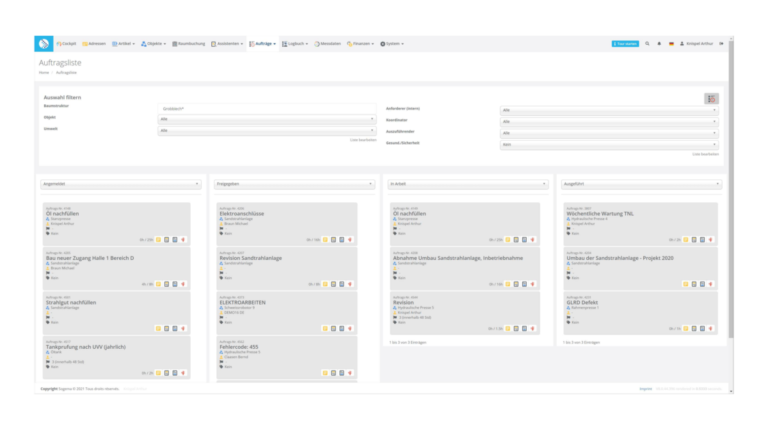
Task: Click the Baumstruktur input field
Action: point(267,108)
